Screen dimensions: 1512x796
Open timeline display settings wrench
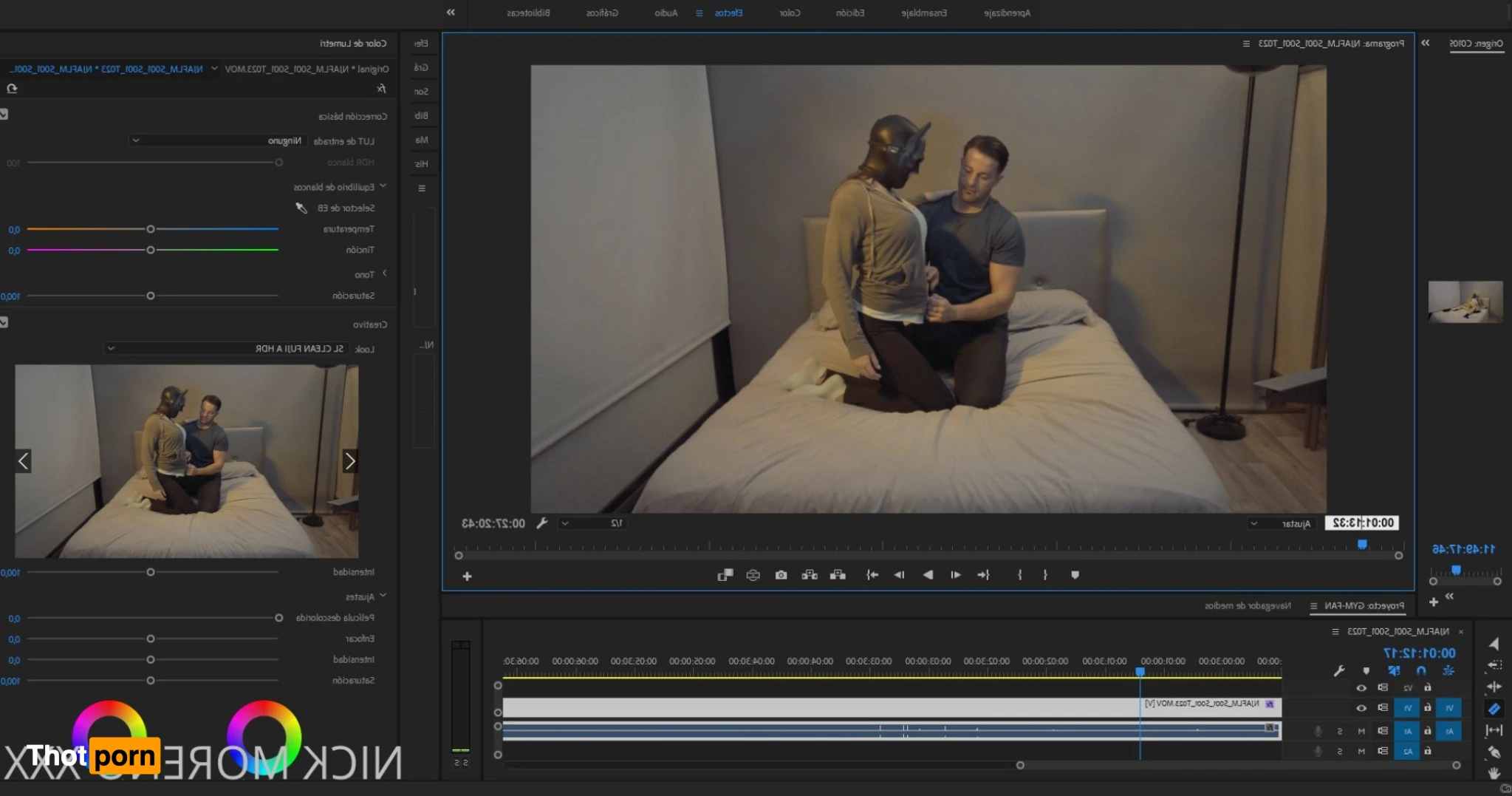(x=1339, y=671)
